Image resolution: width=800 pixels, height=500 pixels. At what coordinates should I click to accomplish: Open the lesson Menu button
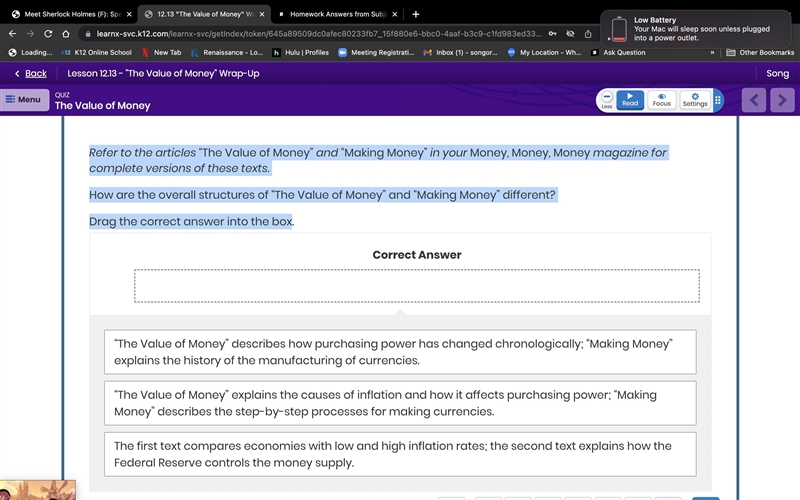pyautogui.click(x=24, y=99)
